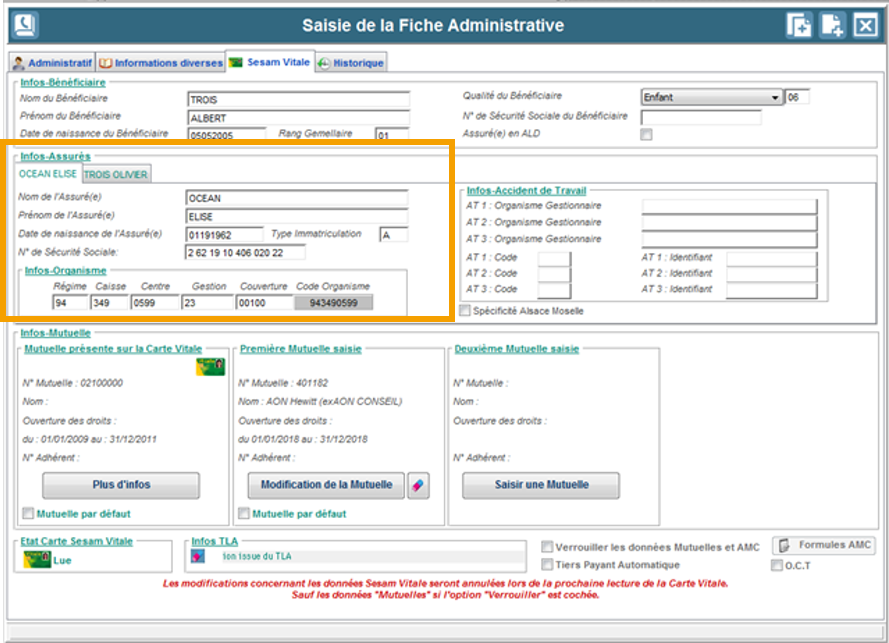Click the Sesam Vitale card status icon labeled Lue
The height and width of the screenshot is (643, 889).
(x=38, y=560)
